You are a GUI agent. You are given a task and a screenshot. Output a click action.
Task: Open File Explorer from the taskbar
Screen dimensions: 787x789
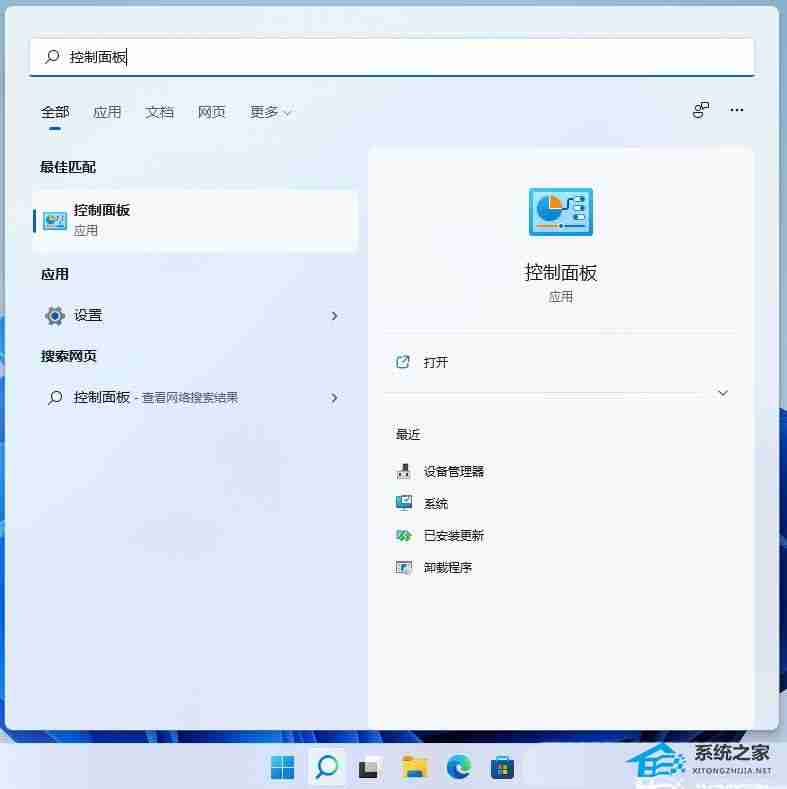(415, 767)
